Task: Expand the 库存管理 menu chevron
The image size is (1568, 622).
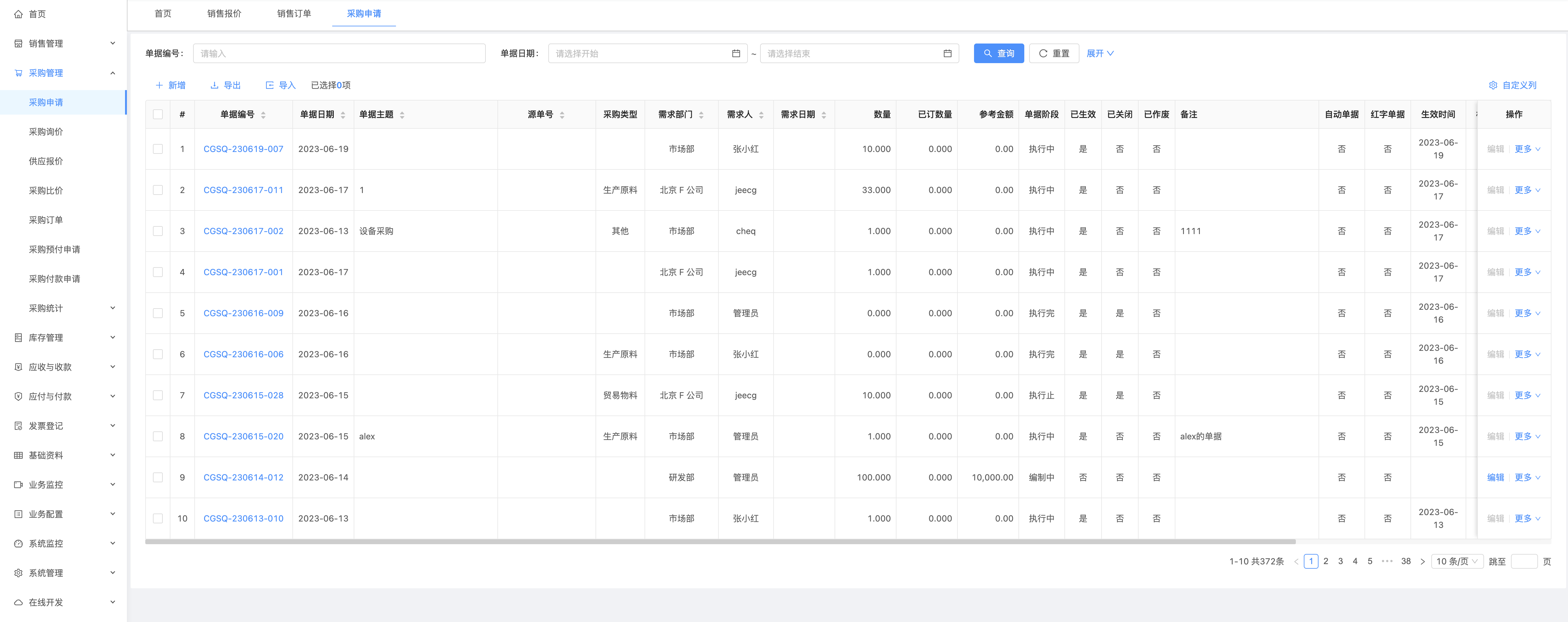Action: (x=112, y=338)
